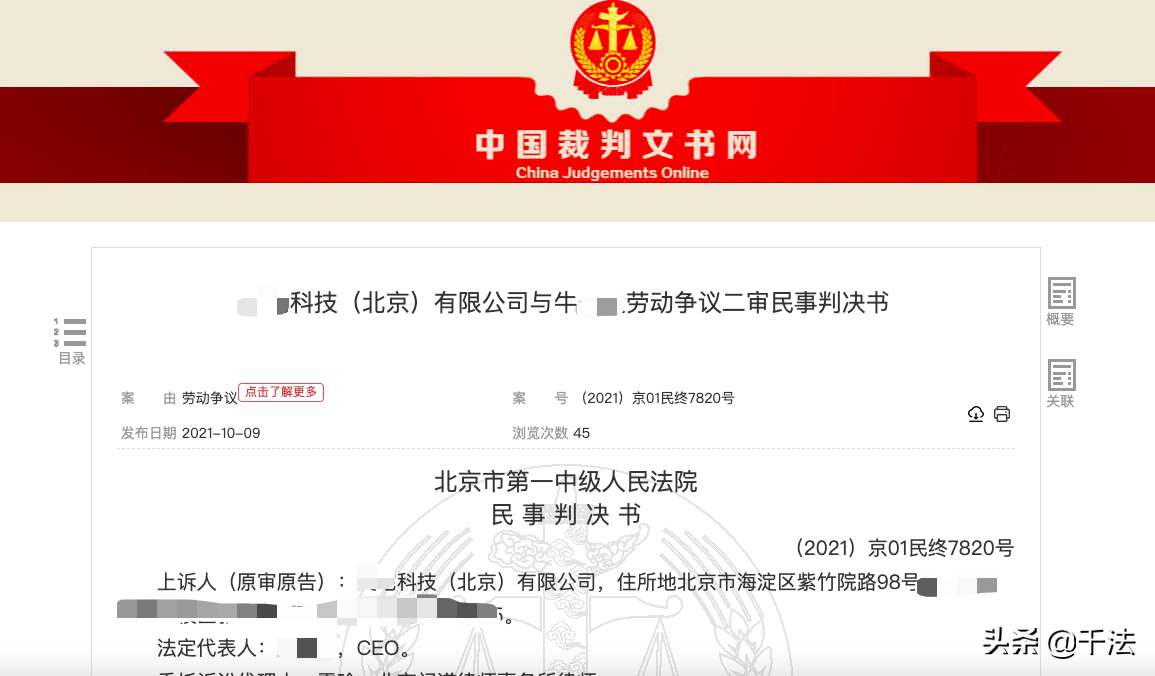
Task: Click the 法定代表人 line
Action: (x=283, y=648)
